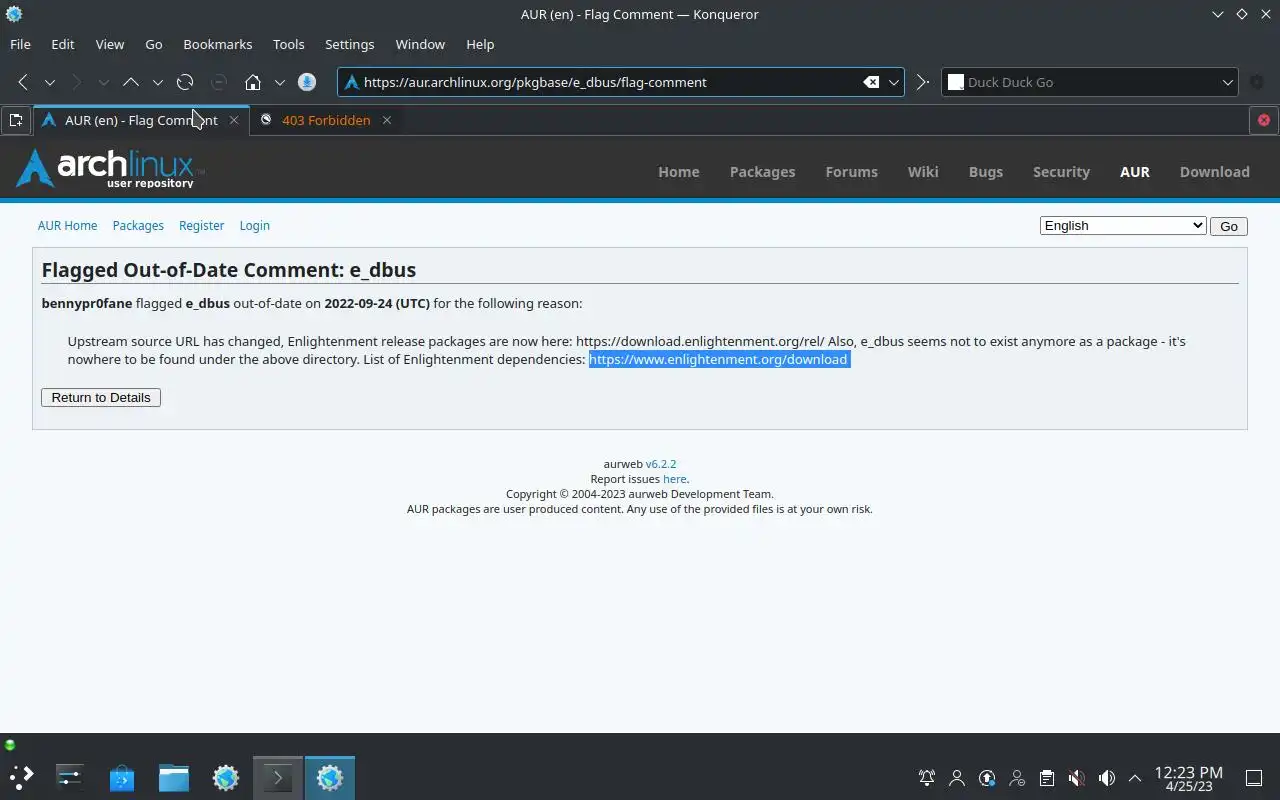Click the system updates tray icon
This screenshot has width=1280, height=800.
point(987,778)
